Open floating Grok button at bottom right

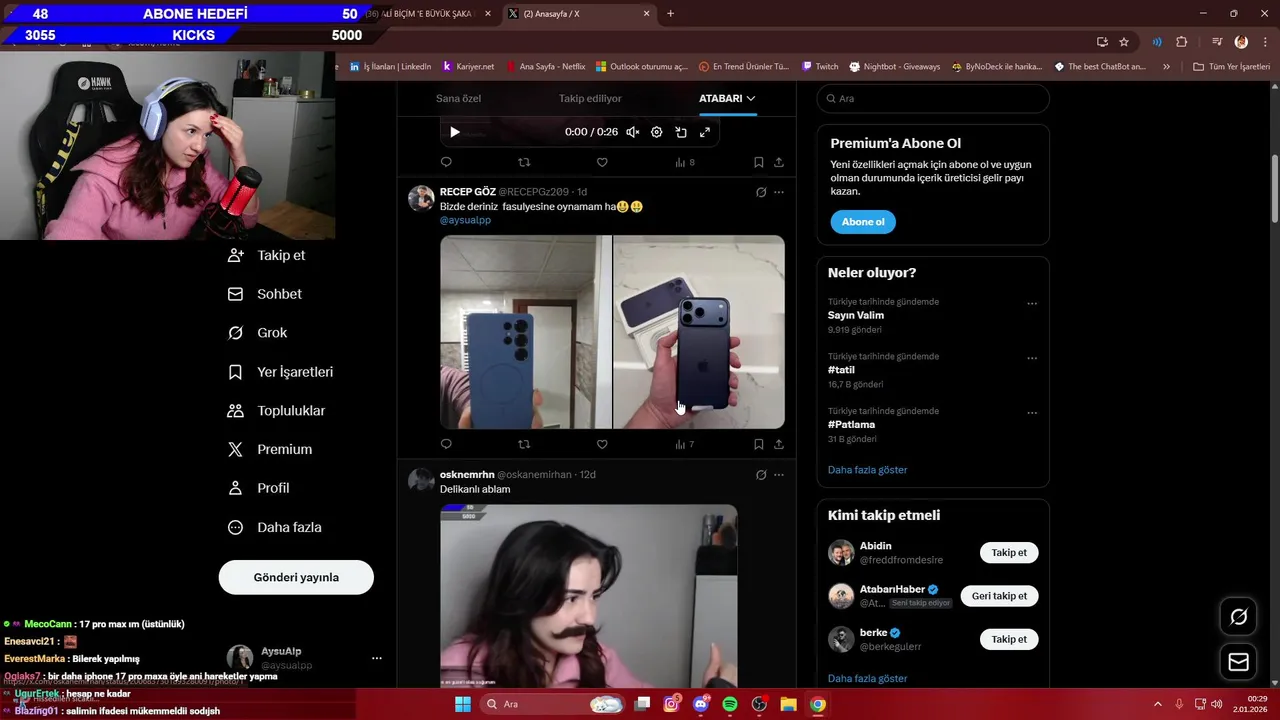click(1238, 617)
